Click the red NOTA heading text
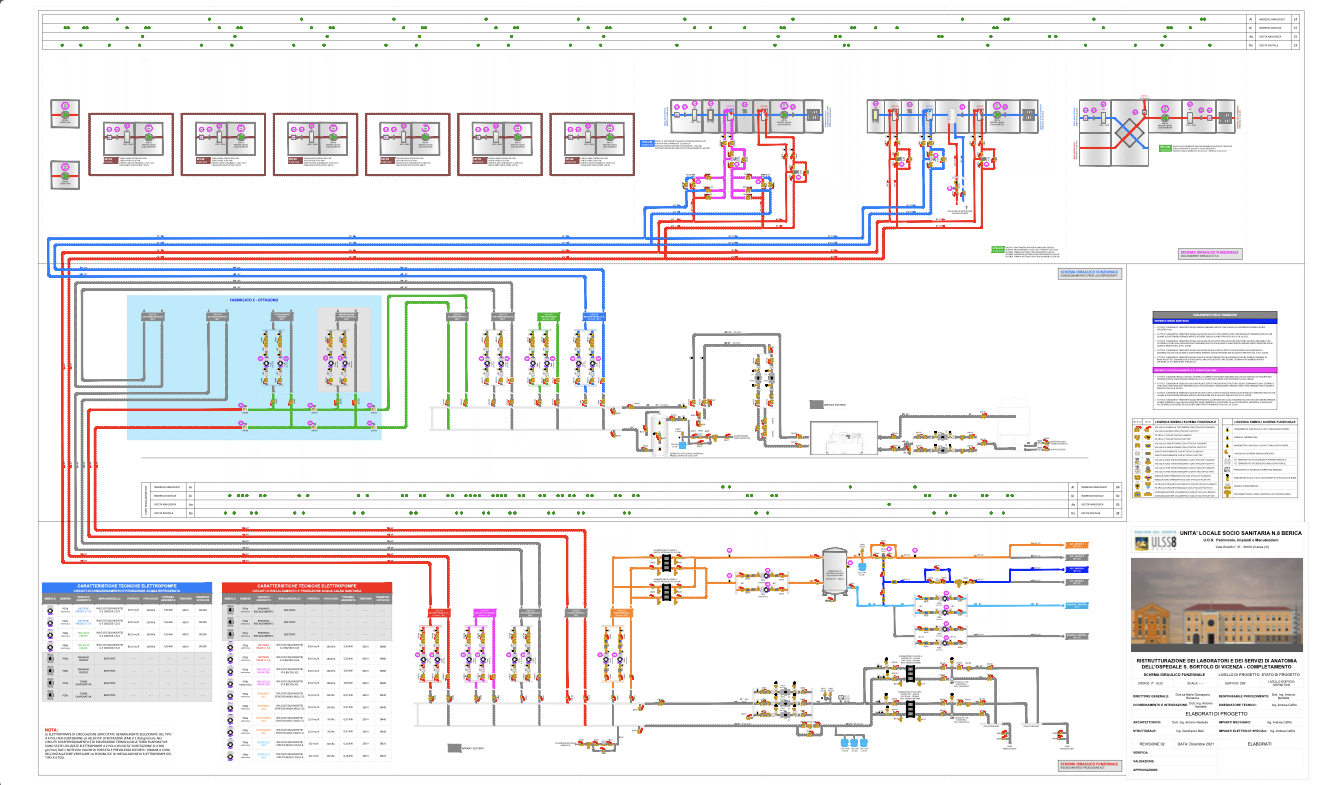This screenshot has height=785, width=1328. tap(51, 731)
